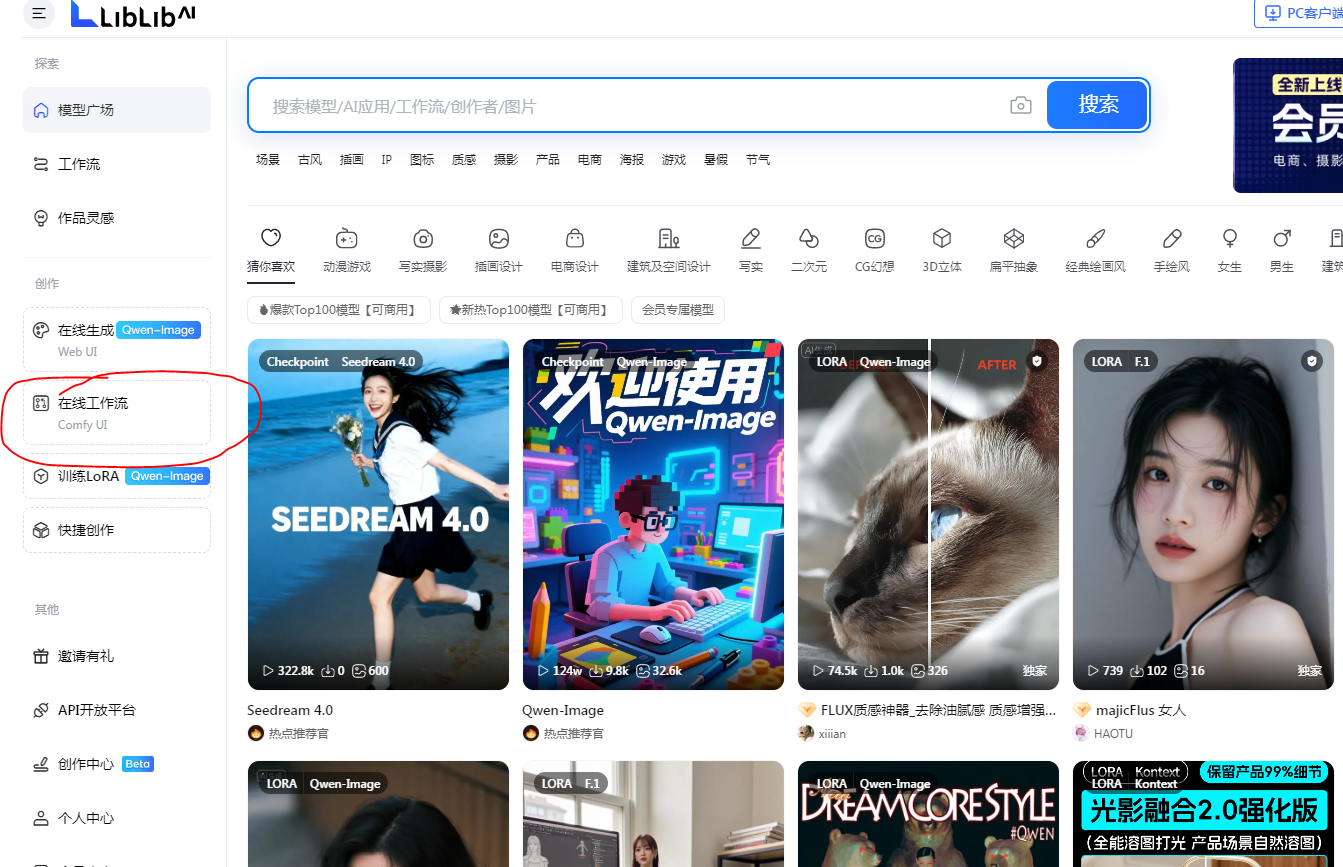Screen dimensions: 1343x867
Task: Select the 节气 search tag
Action: [x=758, y=160]
